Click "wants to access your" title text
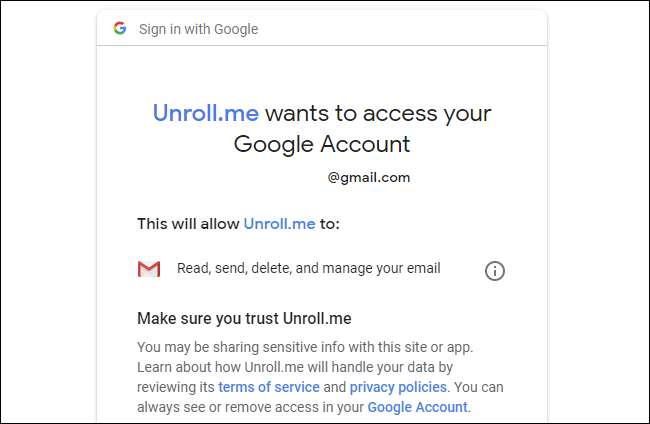Image resolution: width=650 pixels, height=424 pixels. pos(378,112)
